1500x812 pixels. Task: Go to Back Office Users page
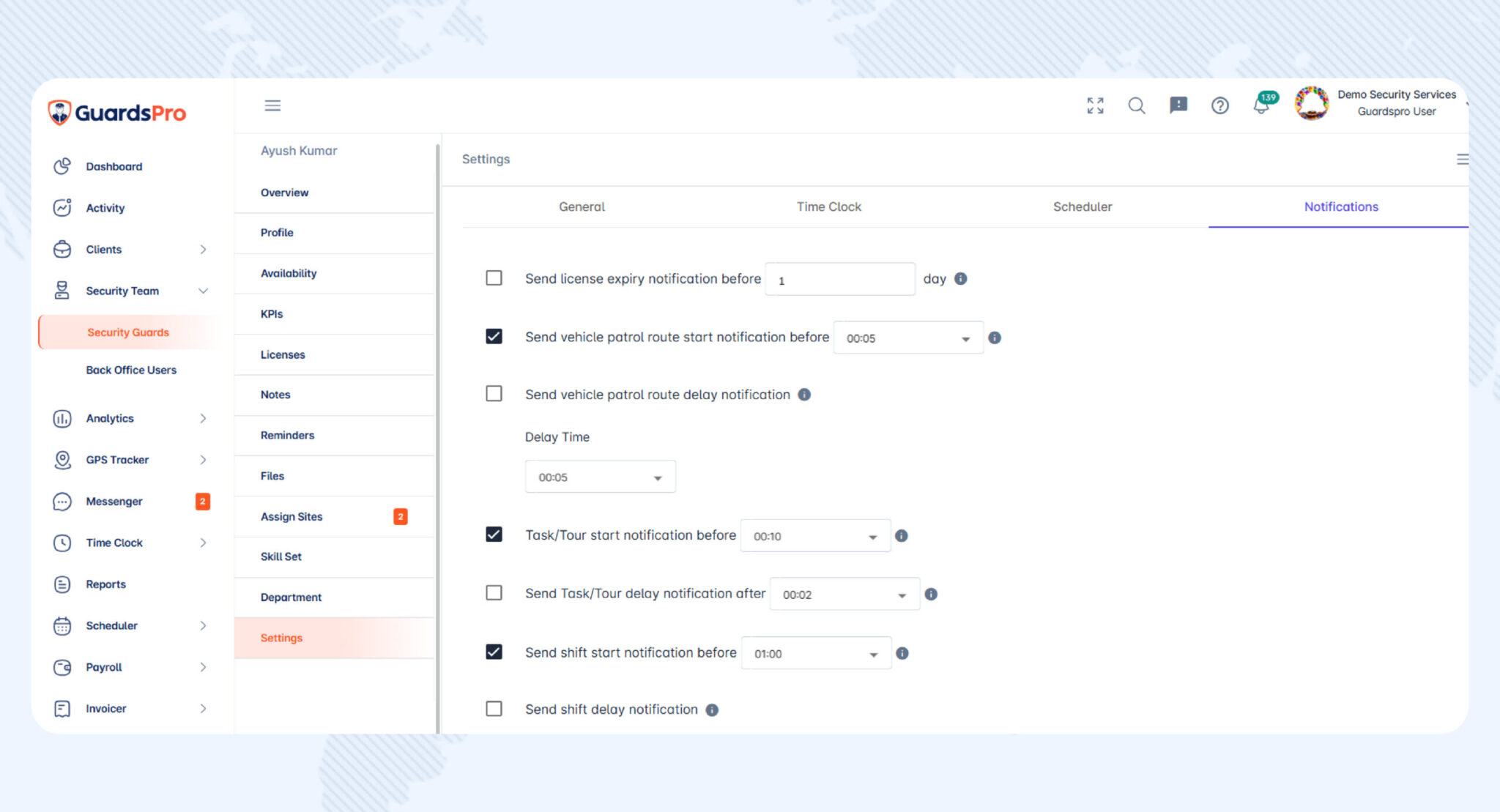131,370
